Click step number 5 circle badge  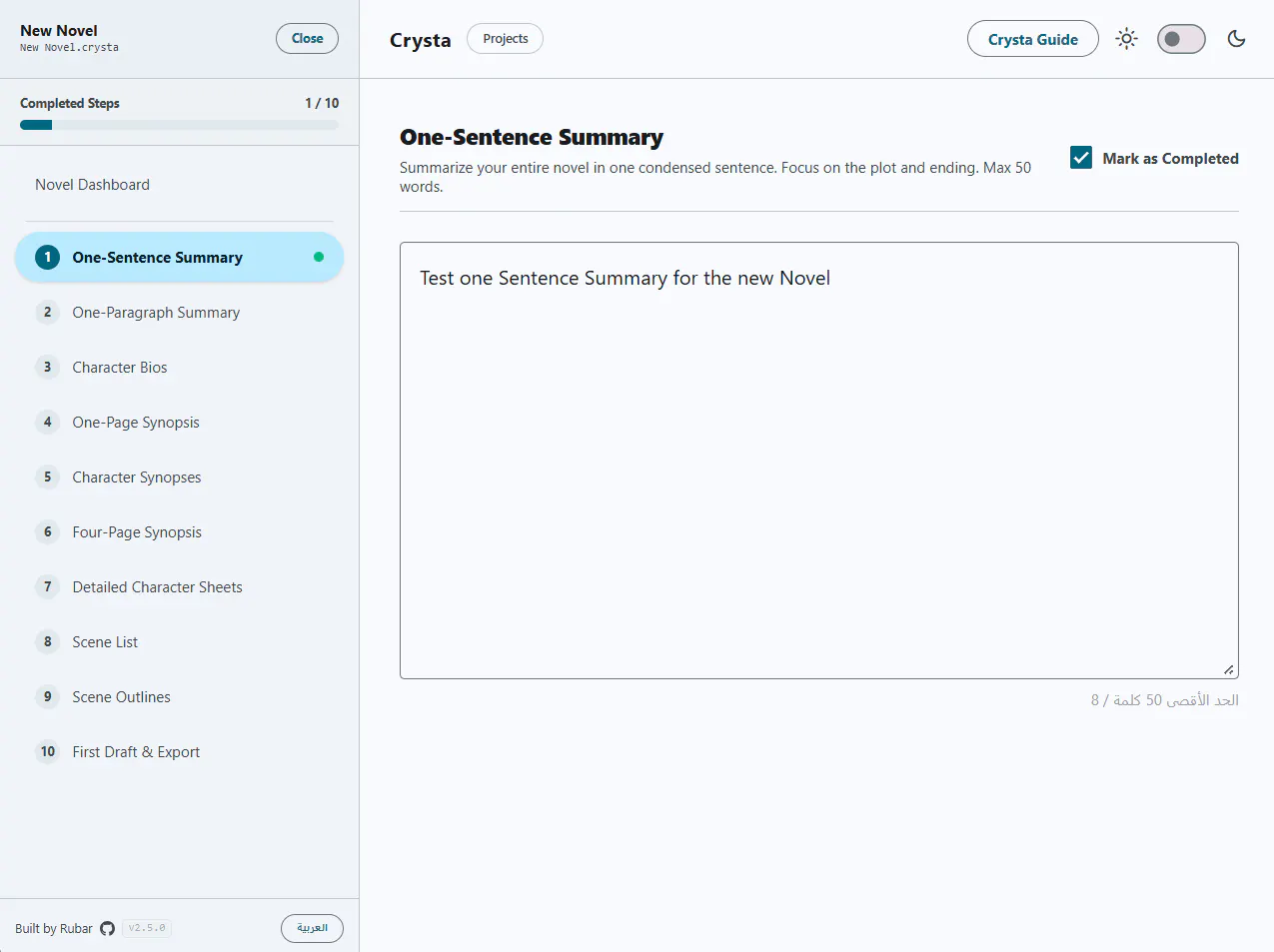(47, 476)
